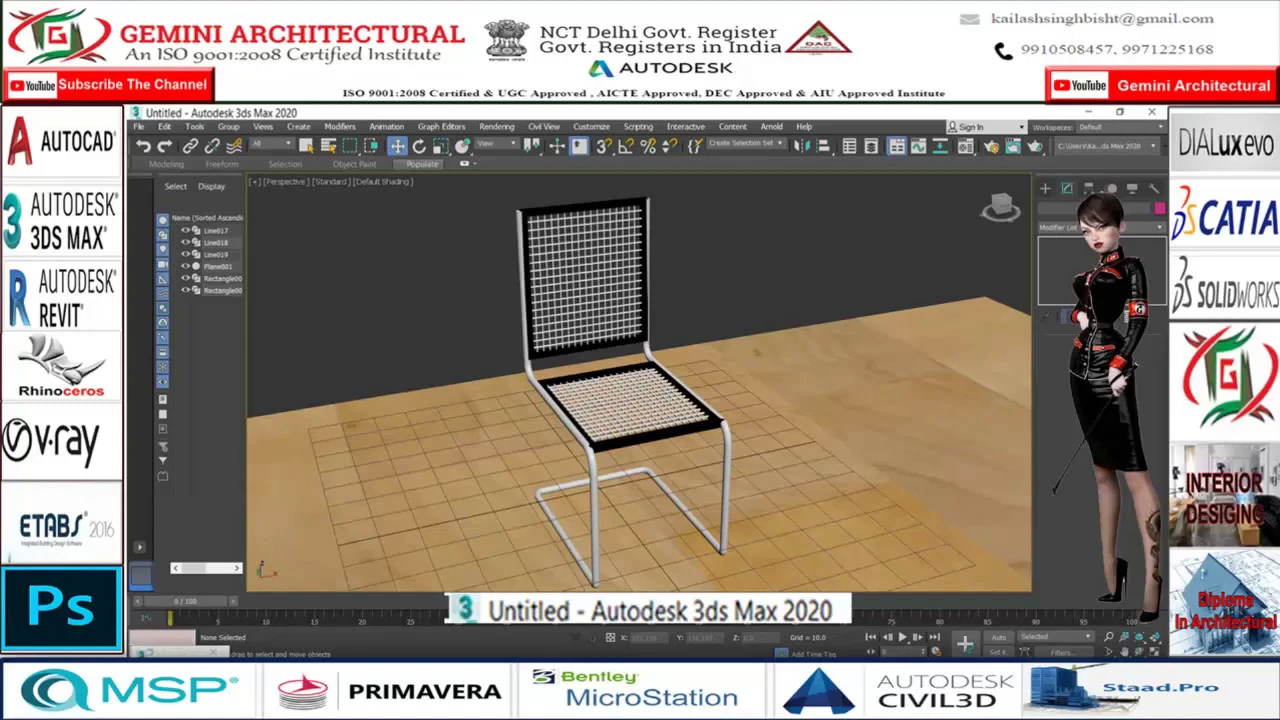Open the Graph Editors menu
This screenshot has height=720, width=1280.
coord(441,127)
